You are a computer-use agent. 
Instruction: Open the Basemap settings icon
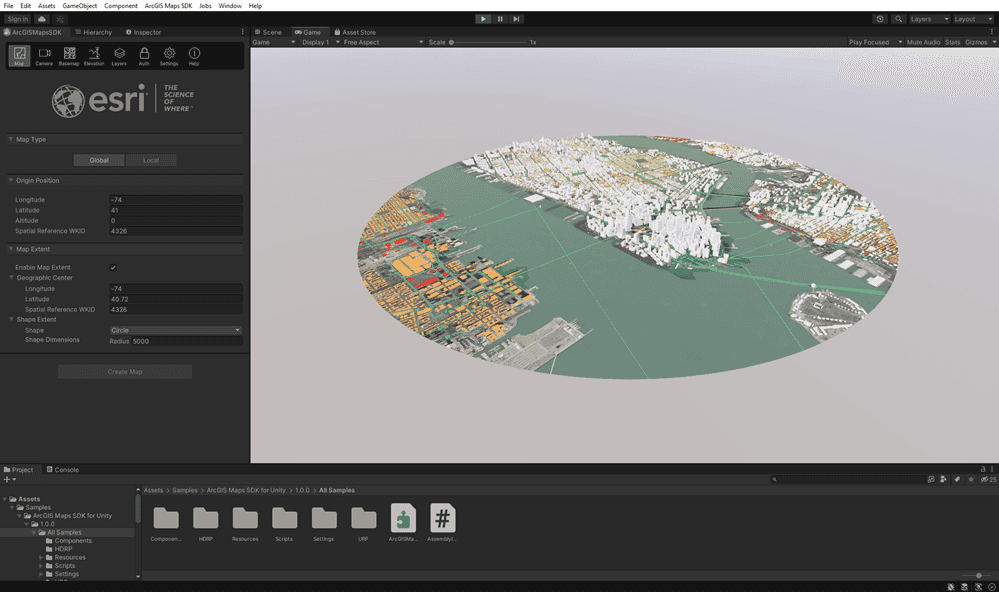tap(69, 57)
